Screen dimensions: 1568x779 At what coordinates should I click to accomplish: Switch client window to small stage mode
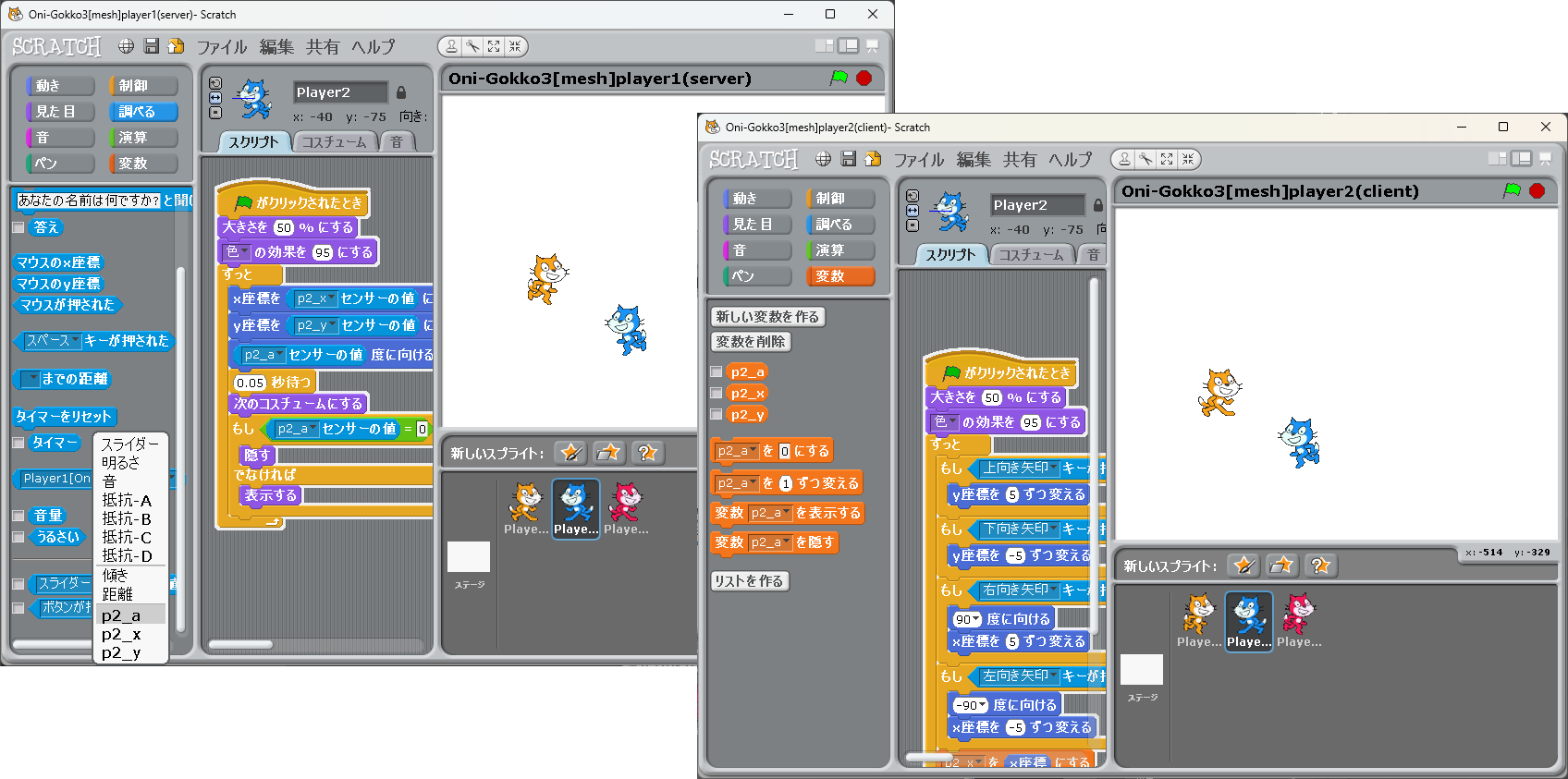1497,159
